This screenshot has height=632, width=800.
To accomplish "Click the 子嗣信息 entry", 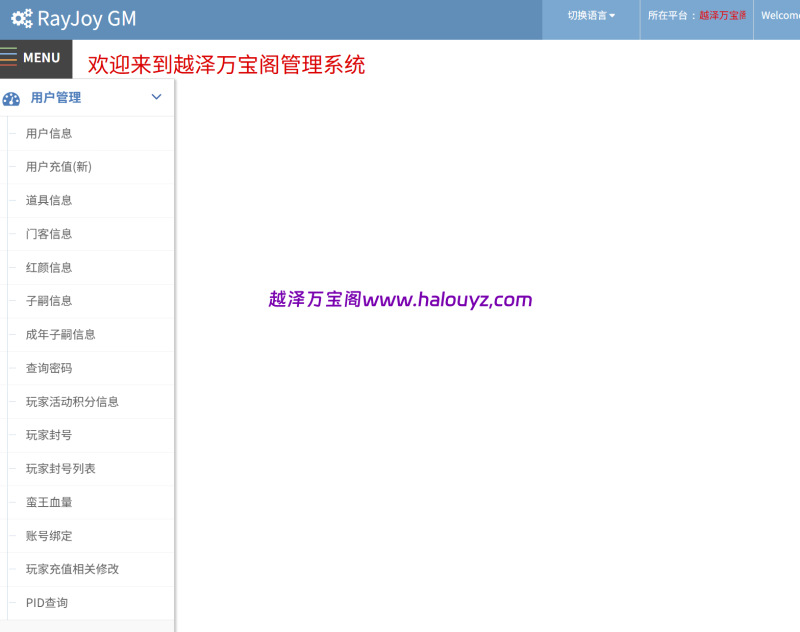I will click(x=49, y=301).
